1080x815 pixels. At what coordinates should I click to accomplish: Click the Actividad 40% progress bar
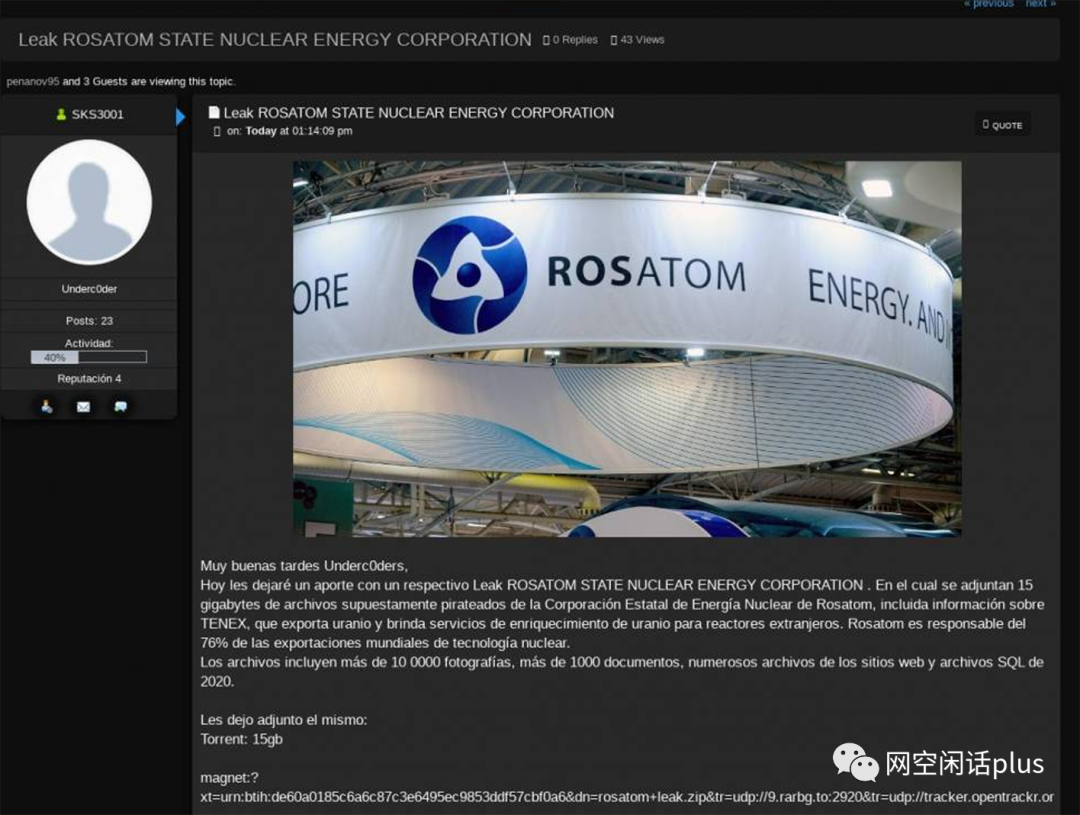click(x=89, y=357)
